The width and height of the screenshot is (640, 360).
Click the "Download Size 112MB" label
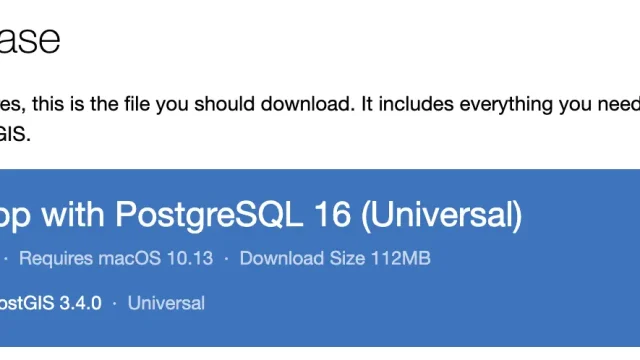pos(335,258)
